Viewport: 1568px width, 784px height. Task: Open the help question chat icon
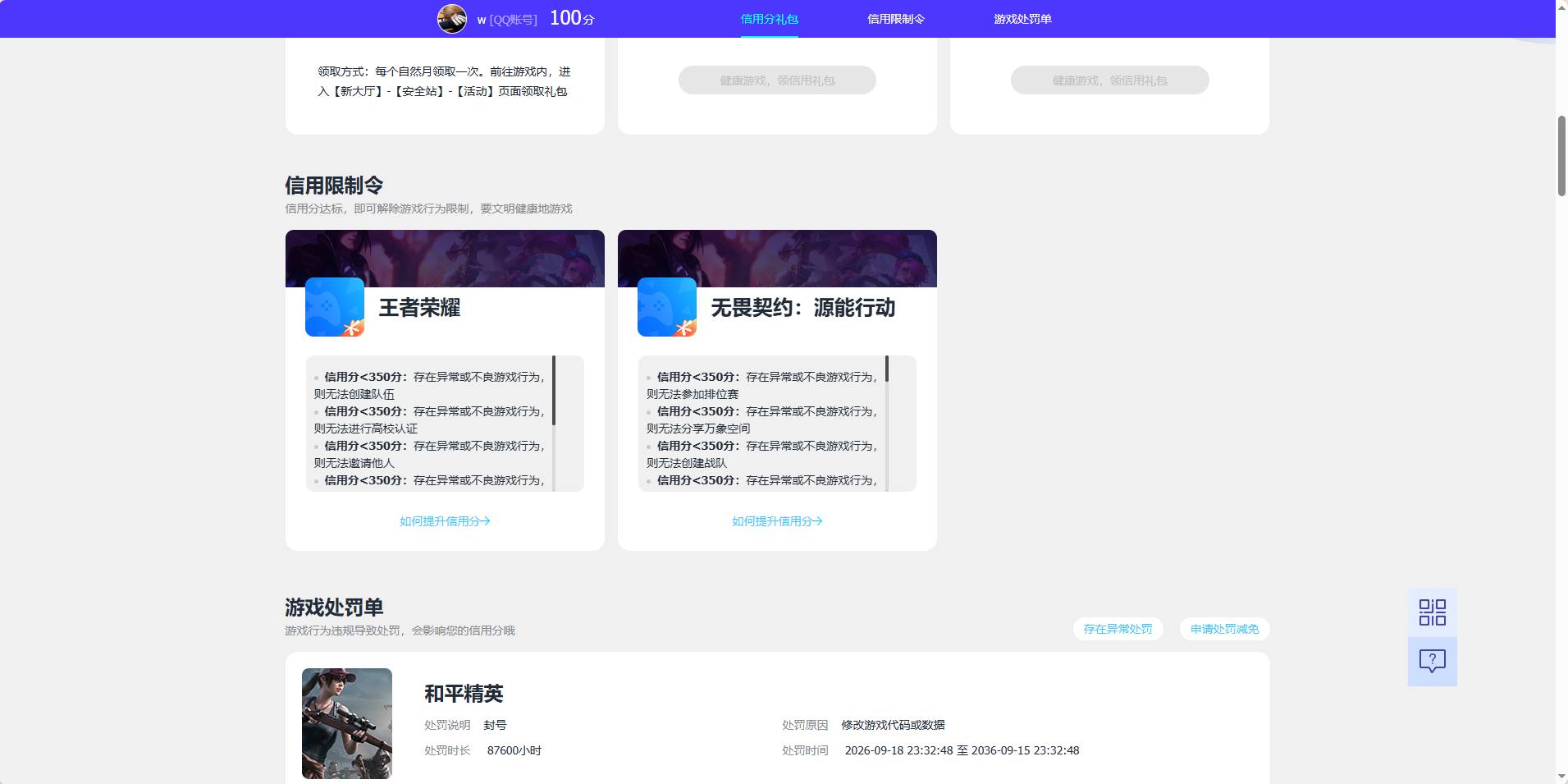1432,662
